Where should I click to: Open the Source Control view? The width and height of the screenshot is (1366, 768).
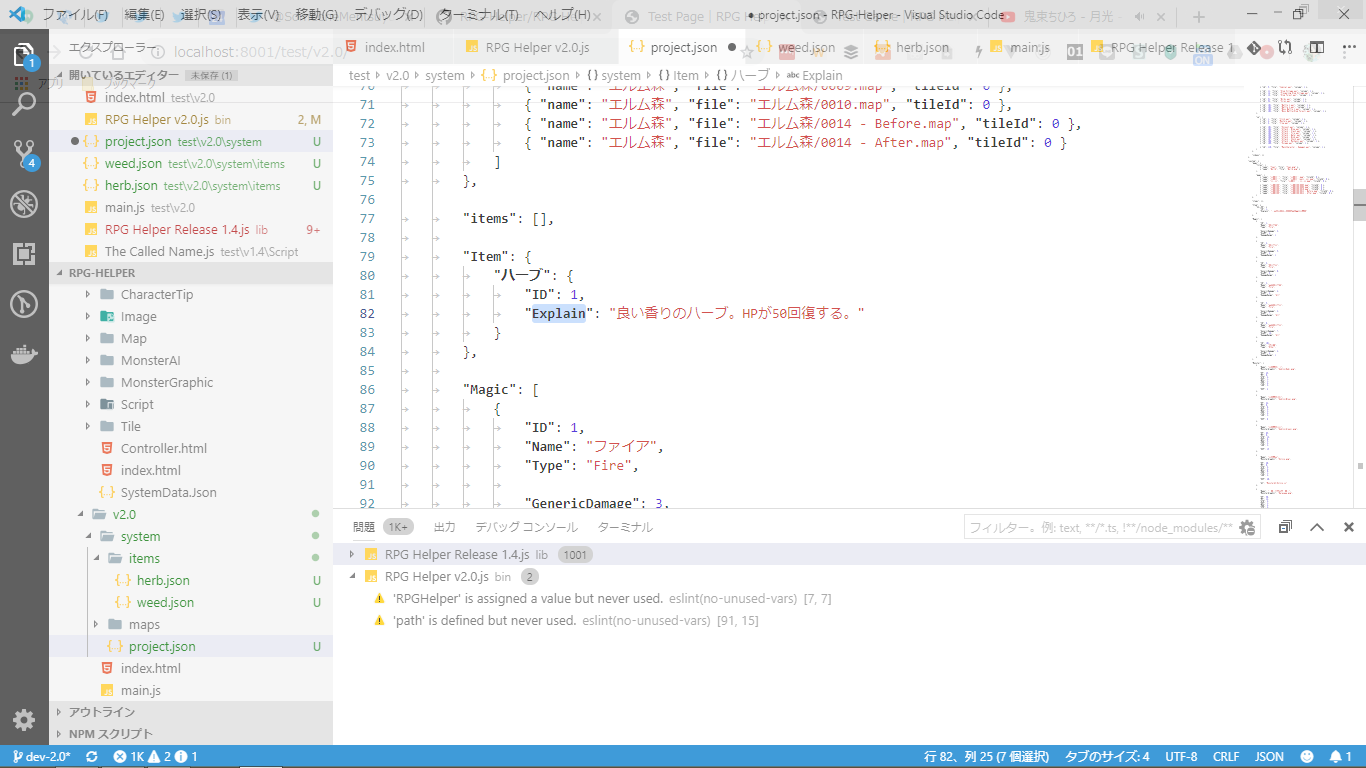click(x=24, y=153)
